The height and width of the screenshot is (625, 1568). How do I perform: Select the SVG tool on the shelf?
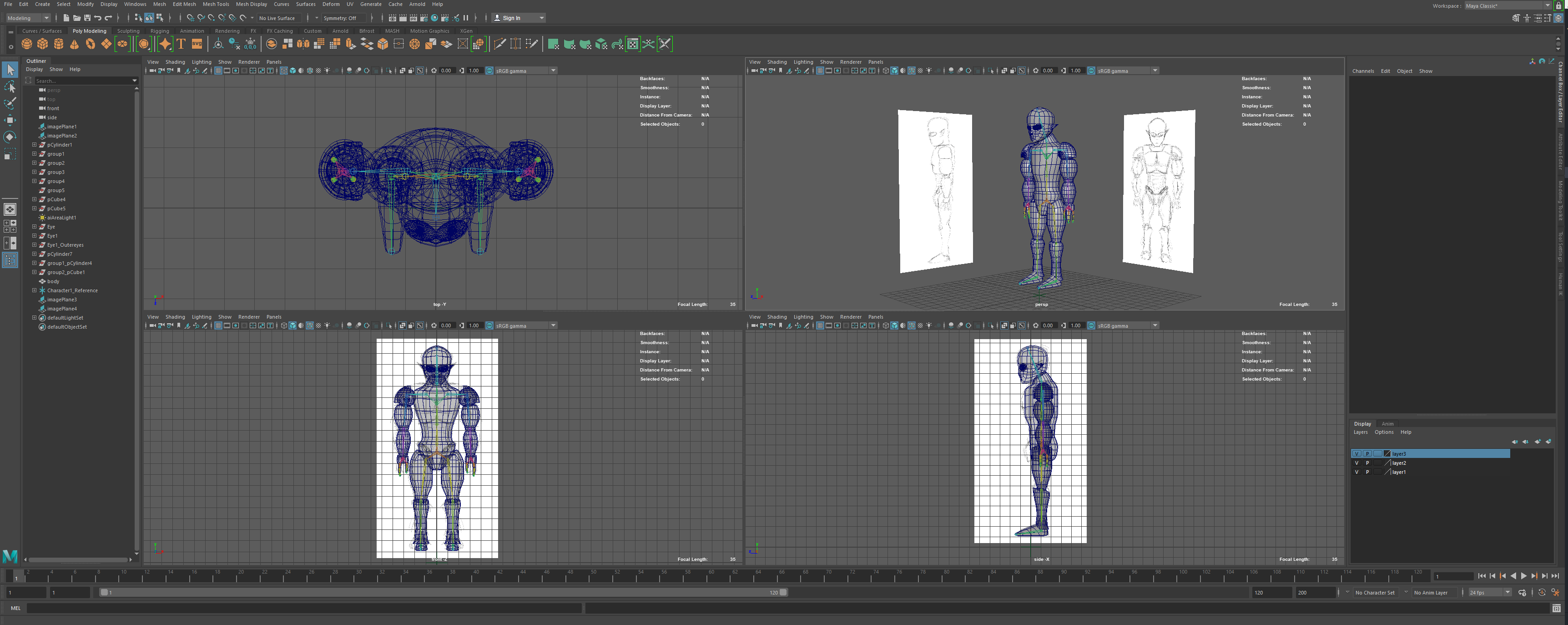coord(196,44)
